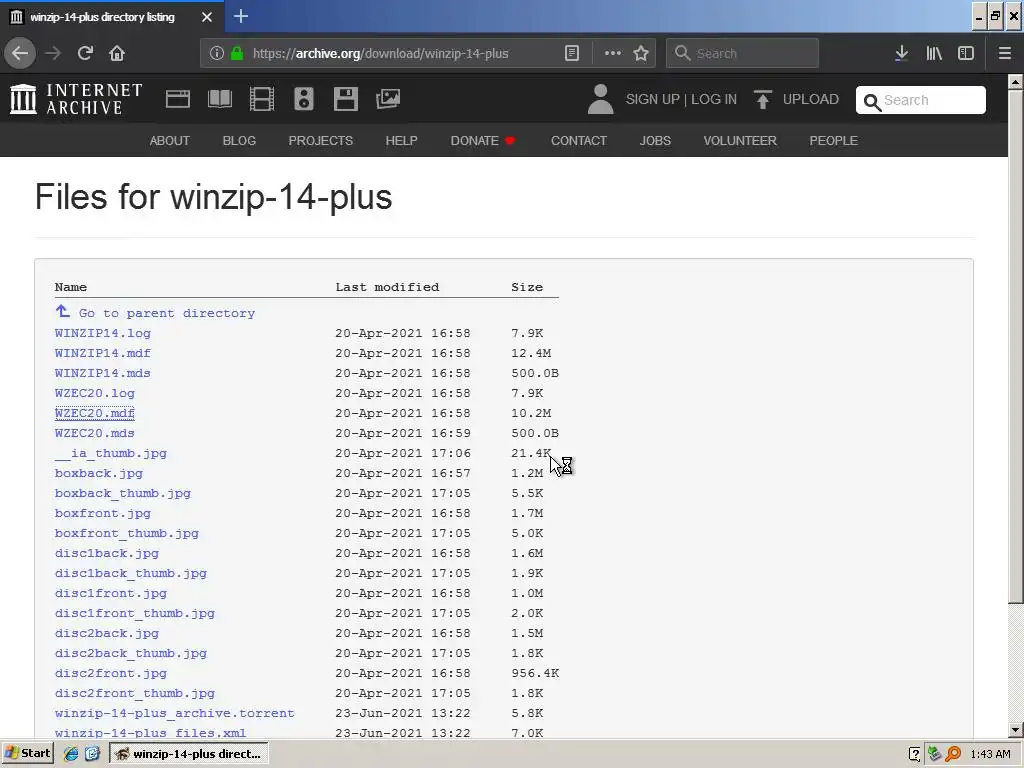Viewport: 1024px width, 768px height.
Task: Open a new tab with the plus button
Action: pos(240,16)
